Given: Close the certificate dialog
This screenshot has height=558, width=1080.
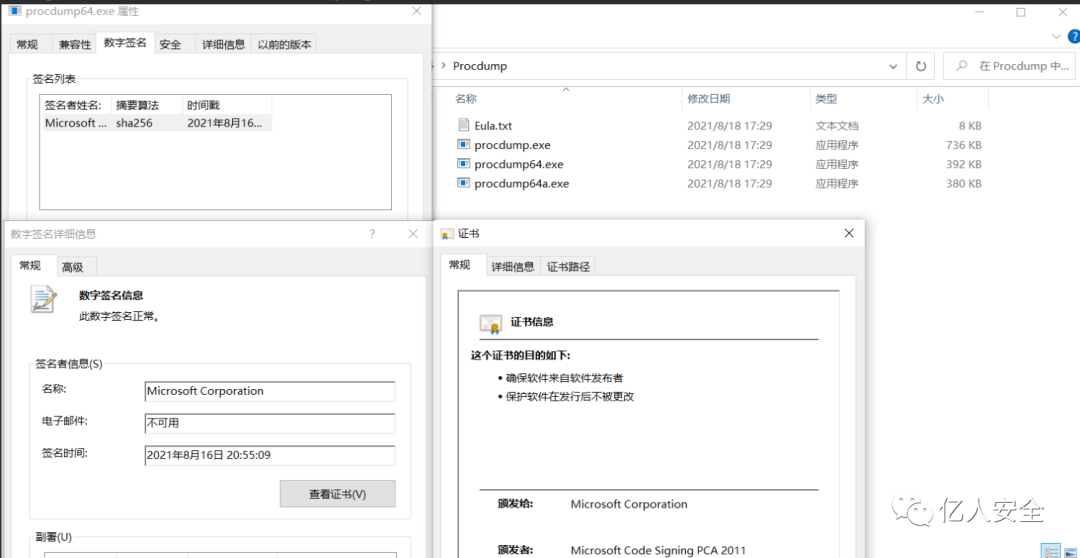Looking at the screenshot, I should 849,233.
